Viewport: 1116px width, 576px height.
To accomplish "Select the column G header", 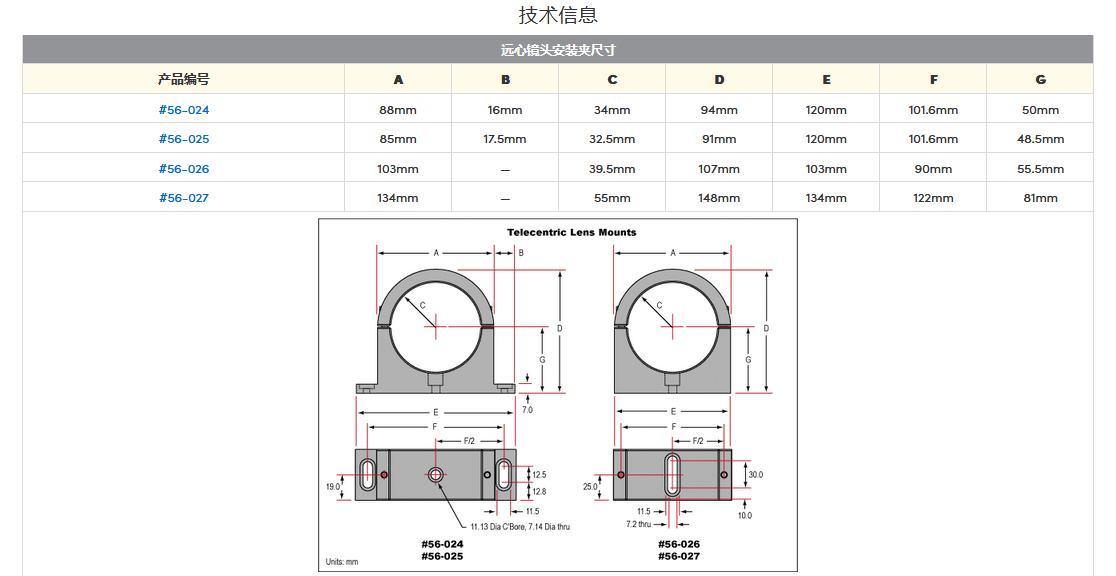I will pos(1040,79).
